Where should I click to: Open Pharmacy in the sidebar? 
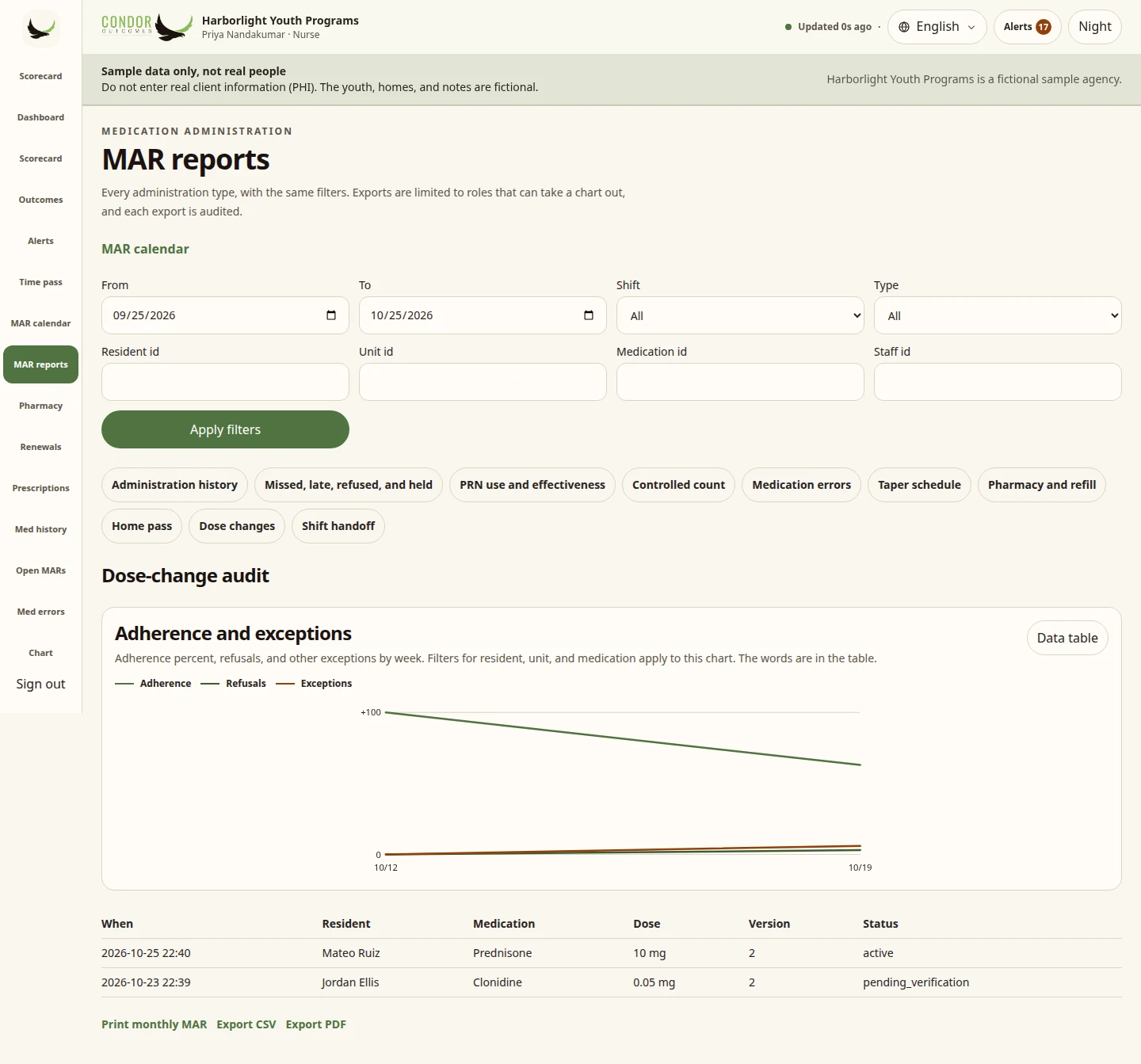click(x=40, y=406)
